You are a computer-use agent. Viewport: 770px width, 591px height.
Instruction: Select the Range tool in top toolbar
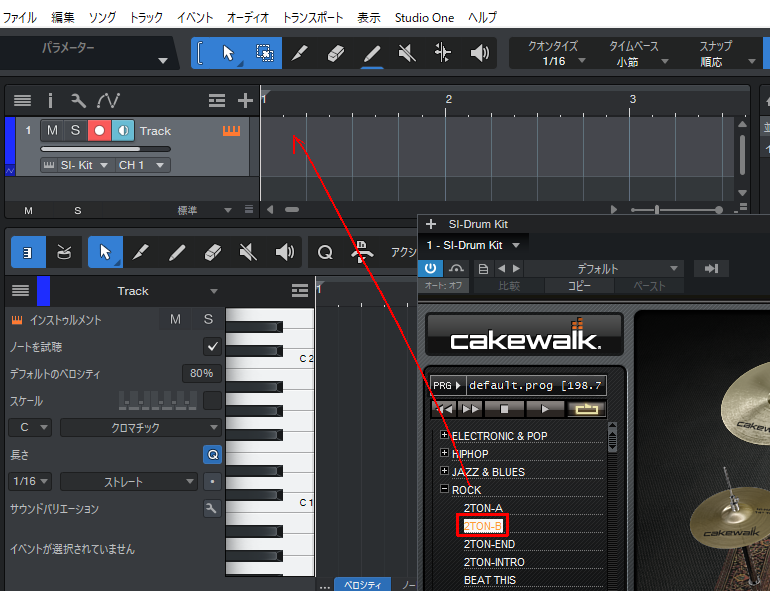coord(265,53)
